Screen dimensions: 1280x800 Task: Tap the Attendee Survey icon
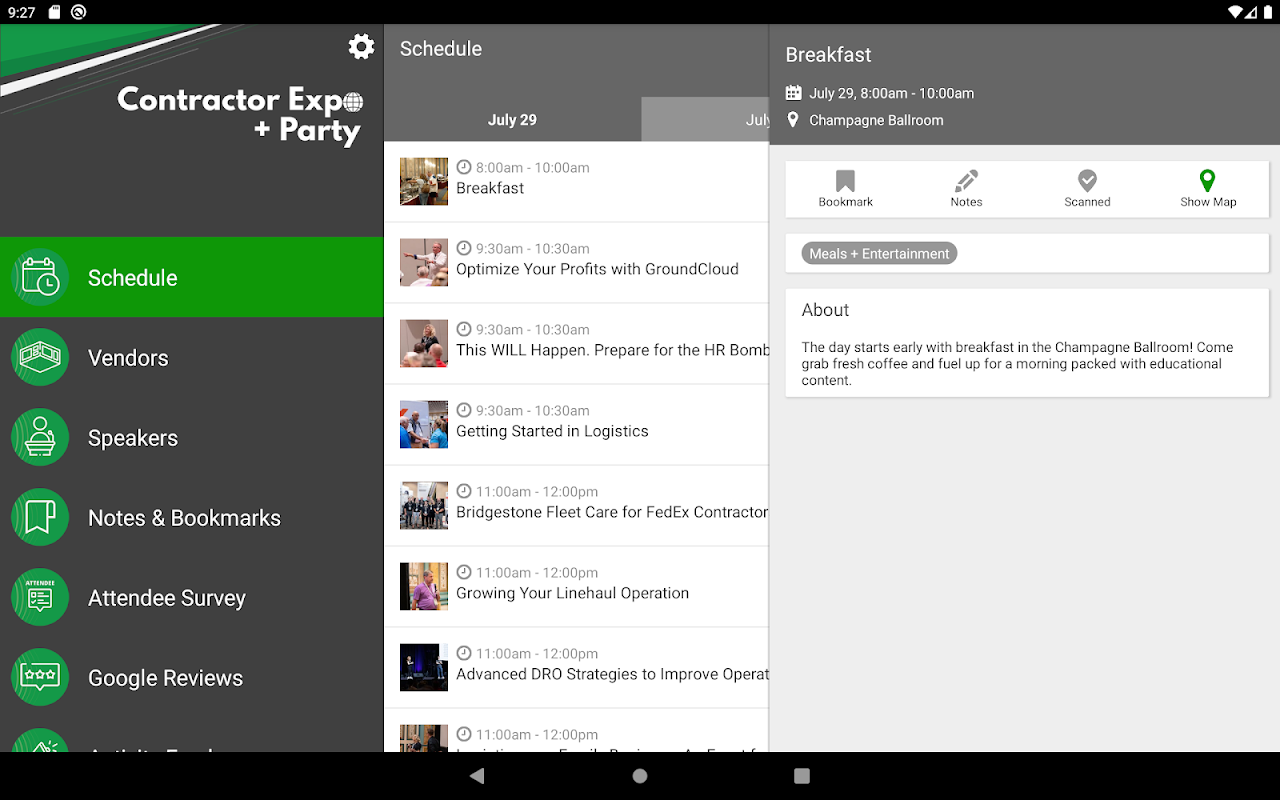[x=40, y=597]
